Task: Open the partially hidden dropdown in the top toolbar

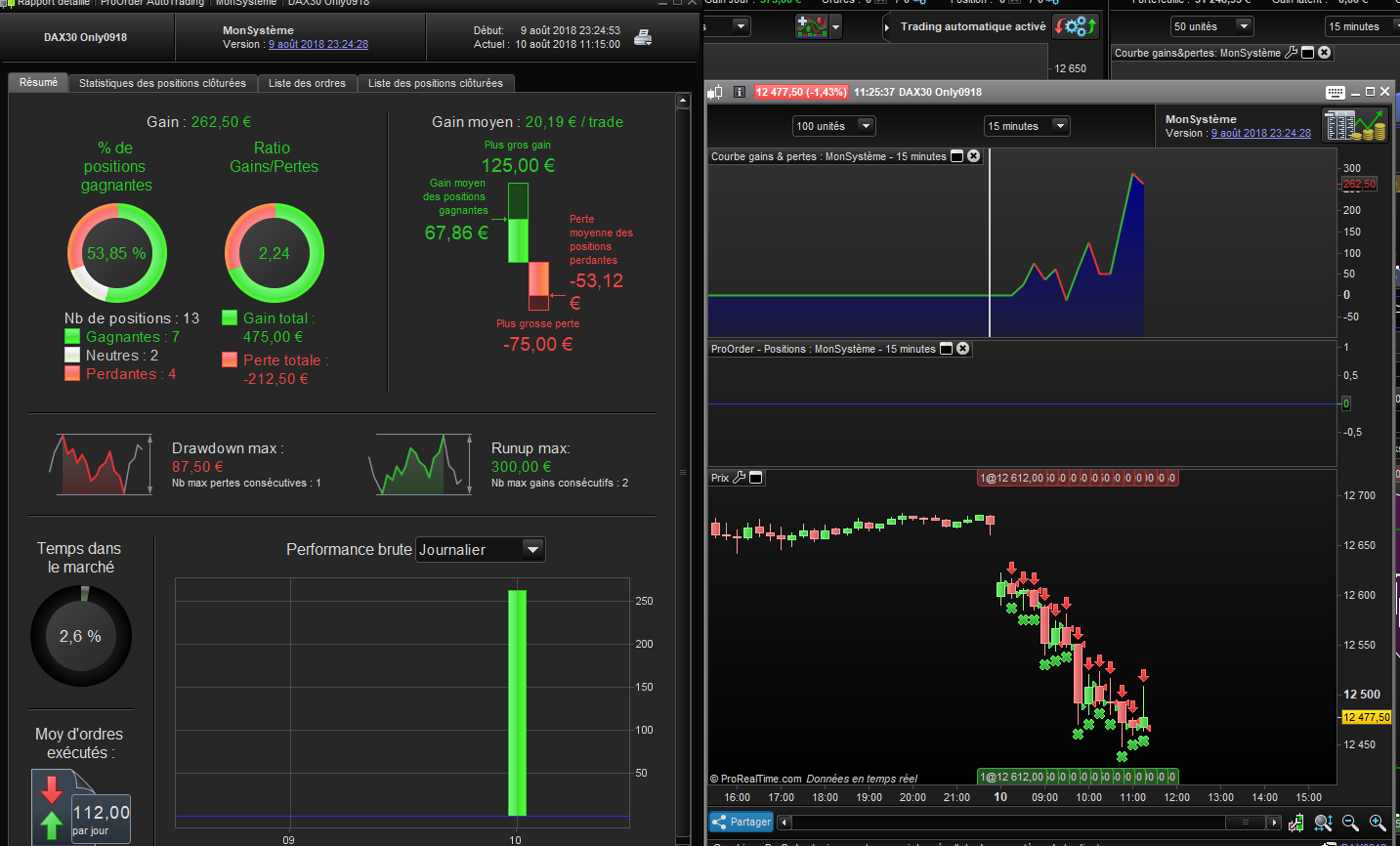Action: click(728, 26)
